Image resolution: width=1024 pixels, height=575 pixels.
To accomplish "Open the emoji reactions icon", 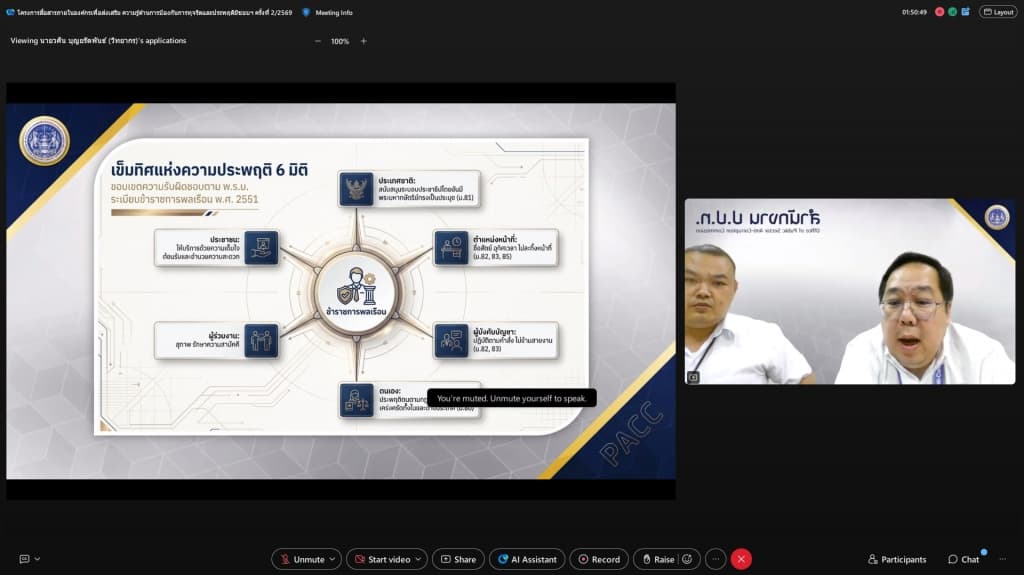I will point(687,559).
